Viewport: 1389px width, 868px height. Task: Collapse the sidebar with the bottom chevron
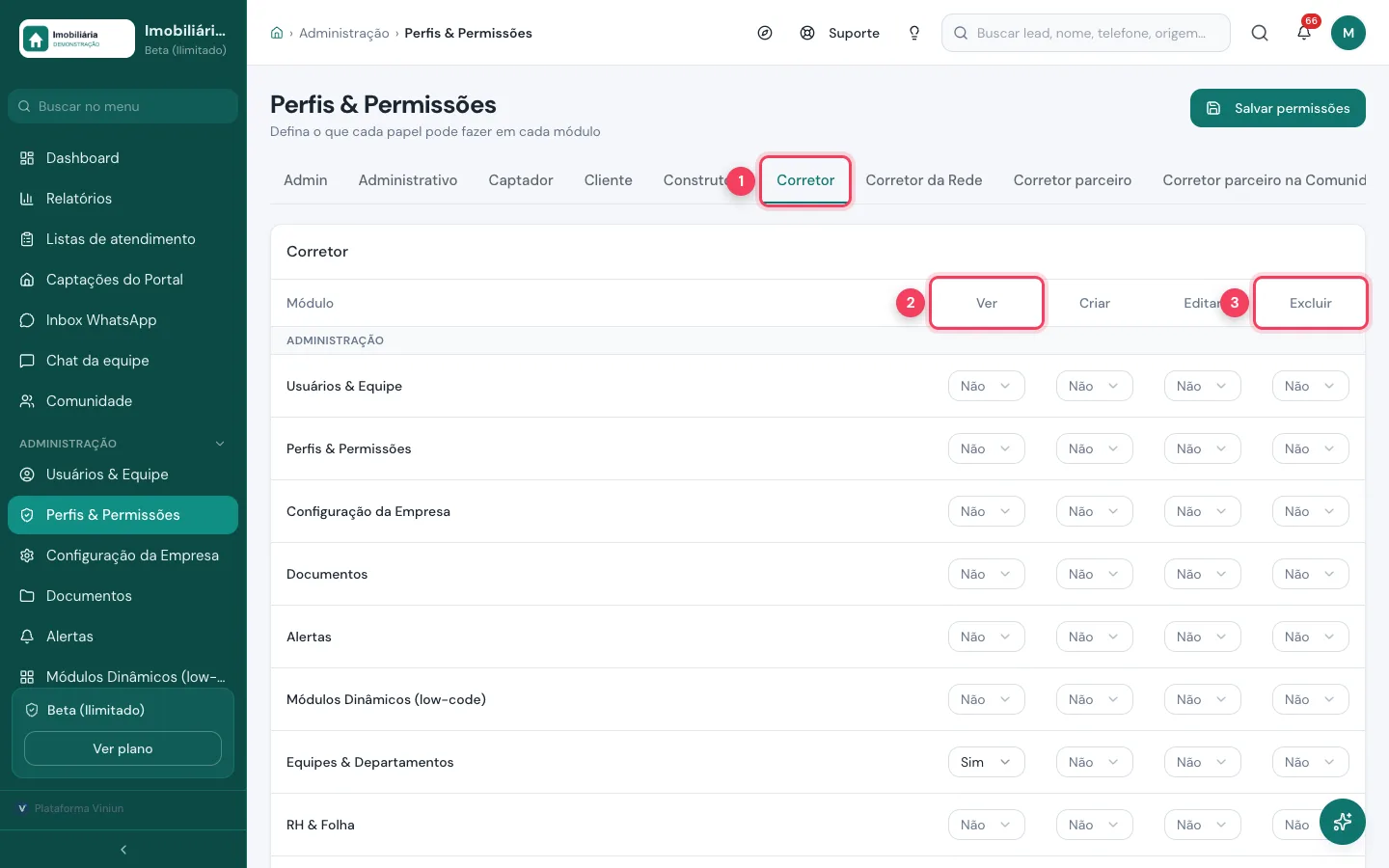point(123,850)
